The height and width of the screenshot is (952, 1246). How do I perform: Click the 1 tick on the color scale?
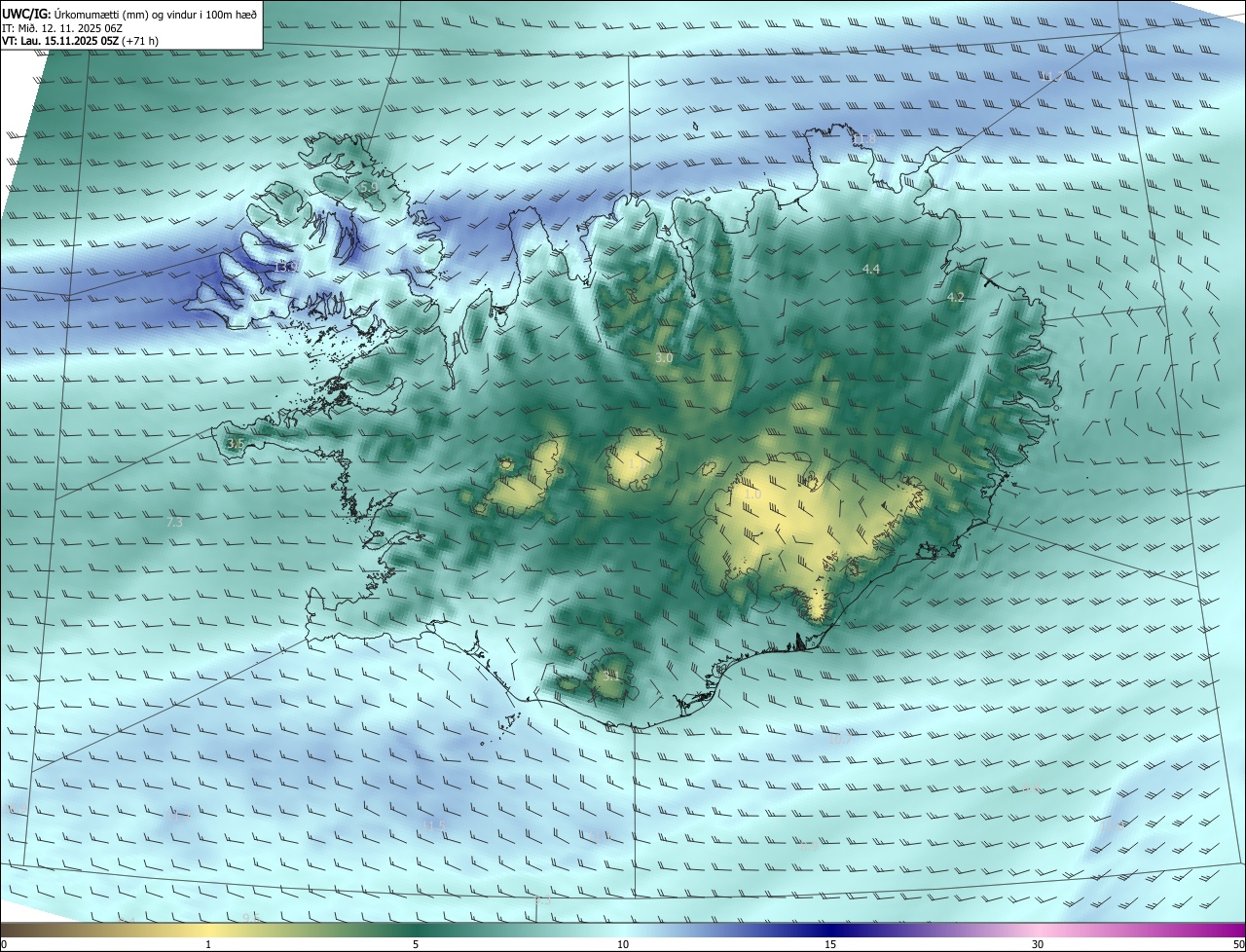(x=208, y=944)
